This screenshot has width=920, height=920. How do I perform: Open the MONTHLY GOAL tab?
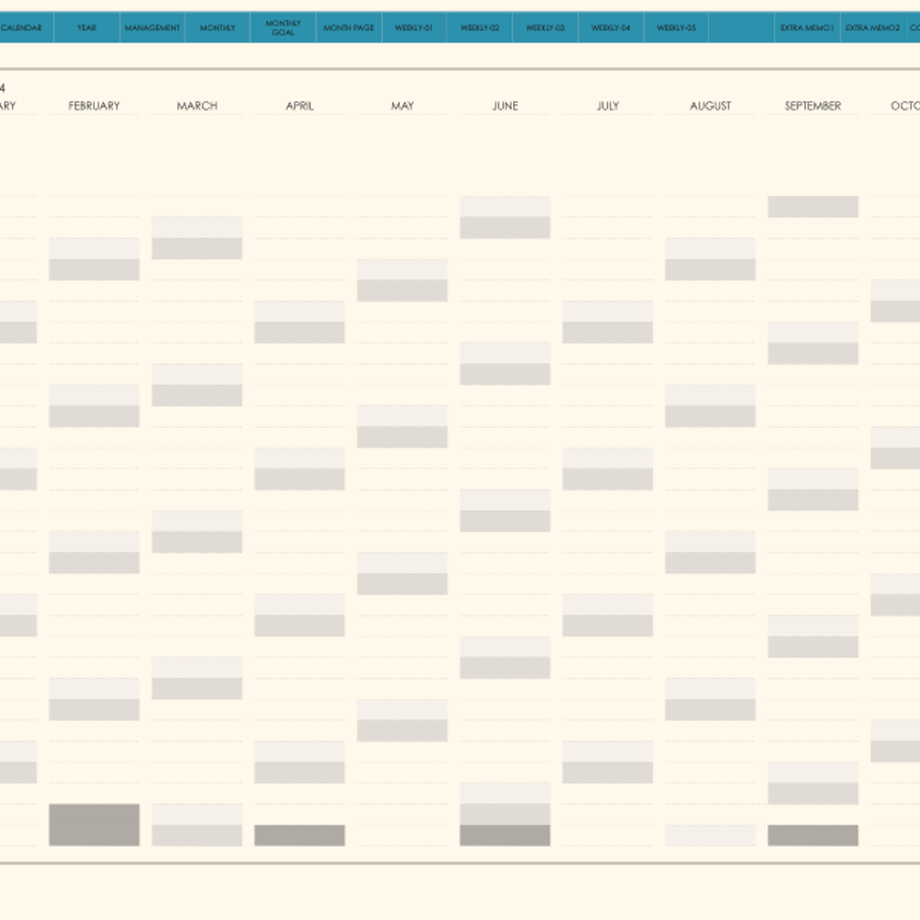(x=283, y=28)
